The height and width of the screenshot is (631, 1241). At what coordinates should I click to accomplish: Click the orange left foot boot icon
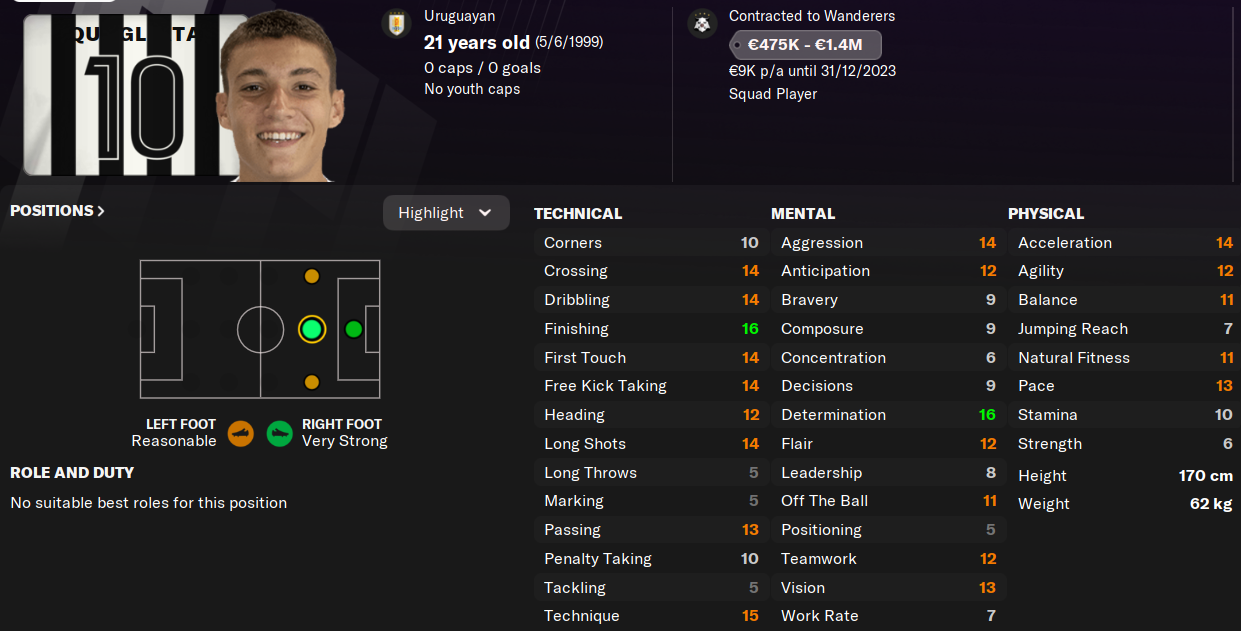click(241, 434)
